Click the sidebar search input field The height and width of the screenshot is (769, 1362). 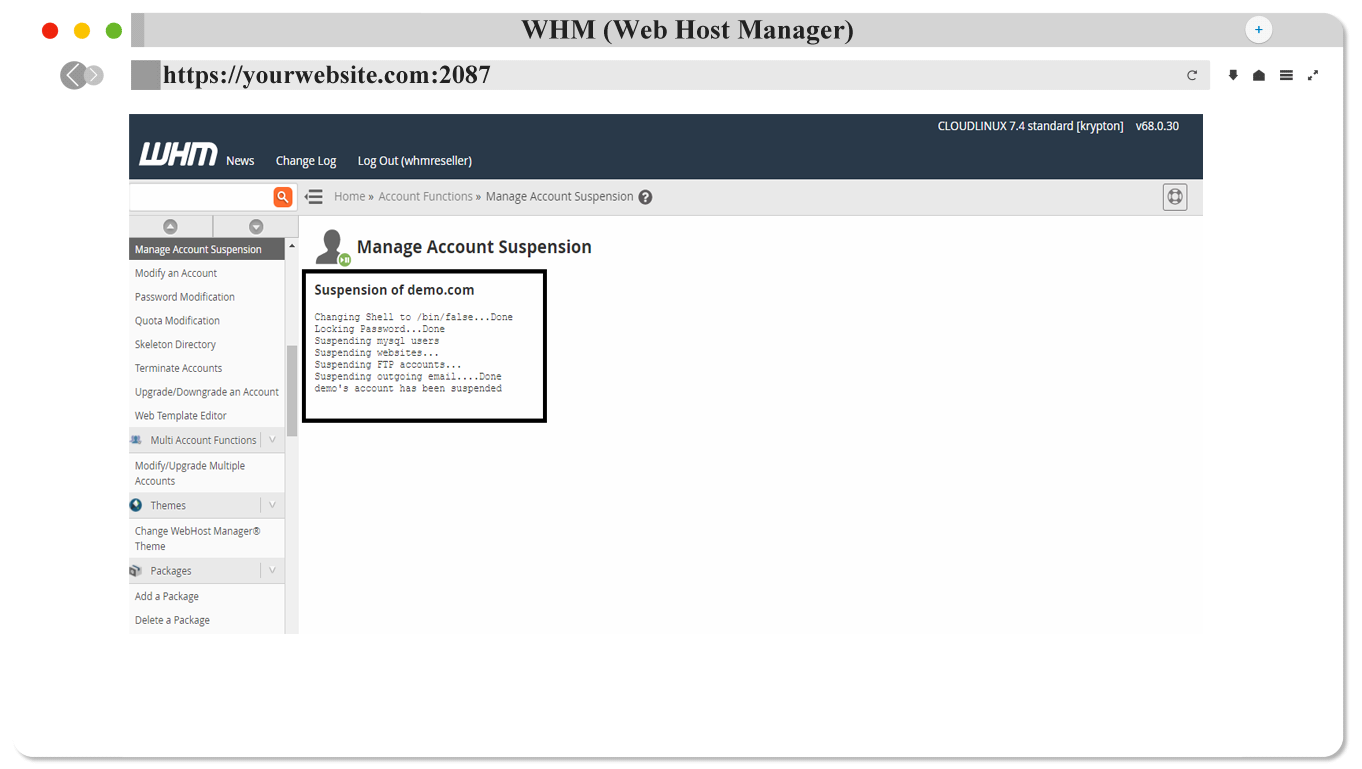[x=201, y=197]
